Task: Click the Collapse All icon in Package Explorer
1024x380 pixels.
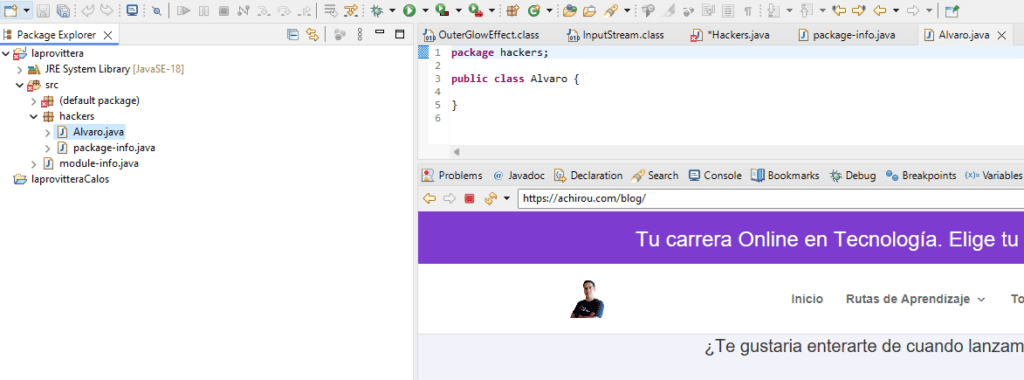Action: [293, 35]
